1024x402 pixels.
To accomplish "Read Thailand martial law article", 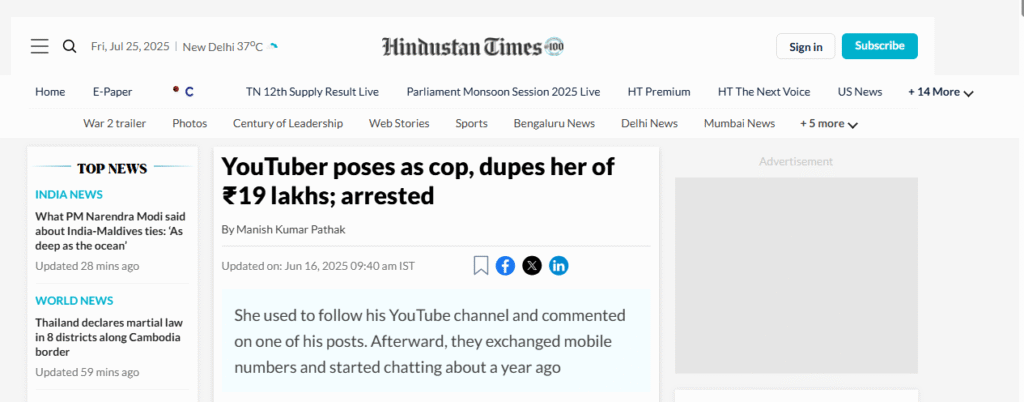I will pyautogui.click(x=110, y=337).
